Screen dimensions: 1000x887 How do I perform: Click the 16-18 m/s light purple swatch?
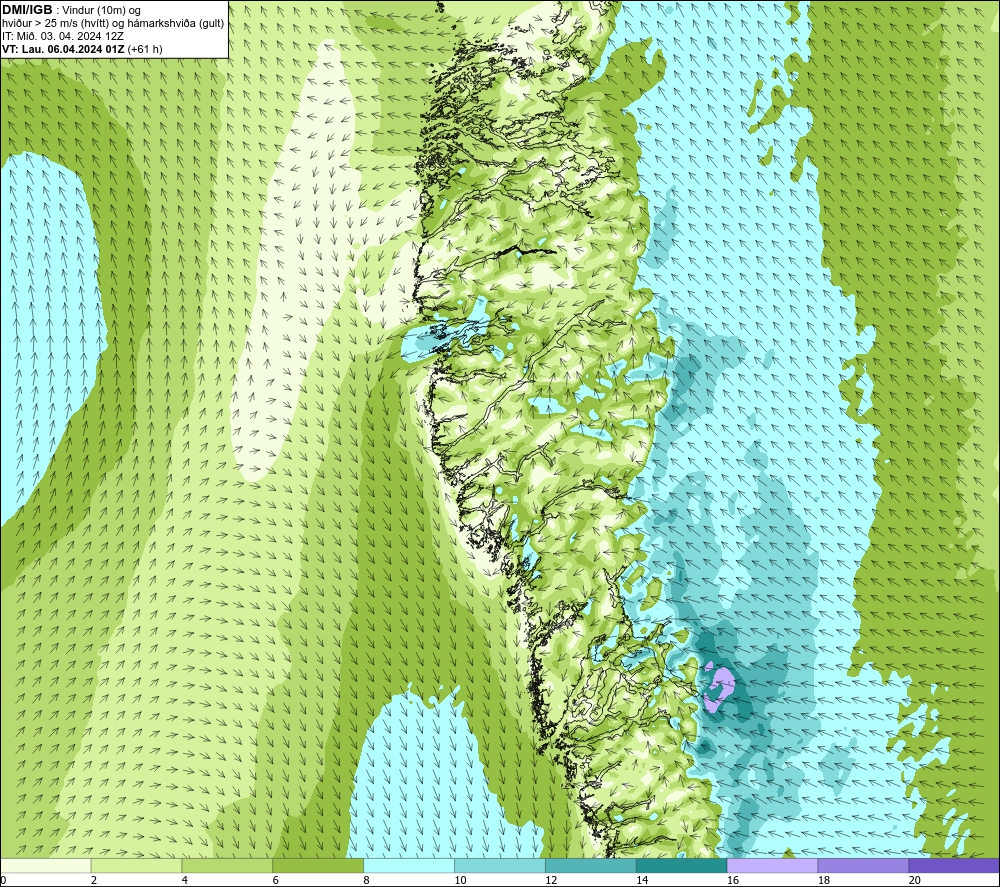click(x=772, y=865)
